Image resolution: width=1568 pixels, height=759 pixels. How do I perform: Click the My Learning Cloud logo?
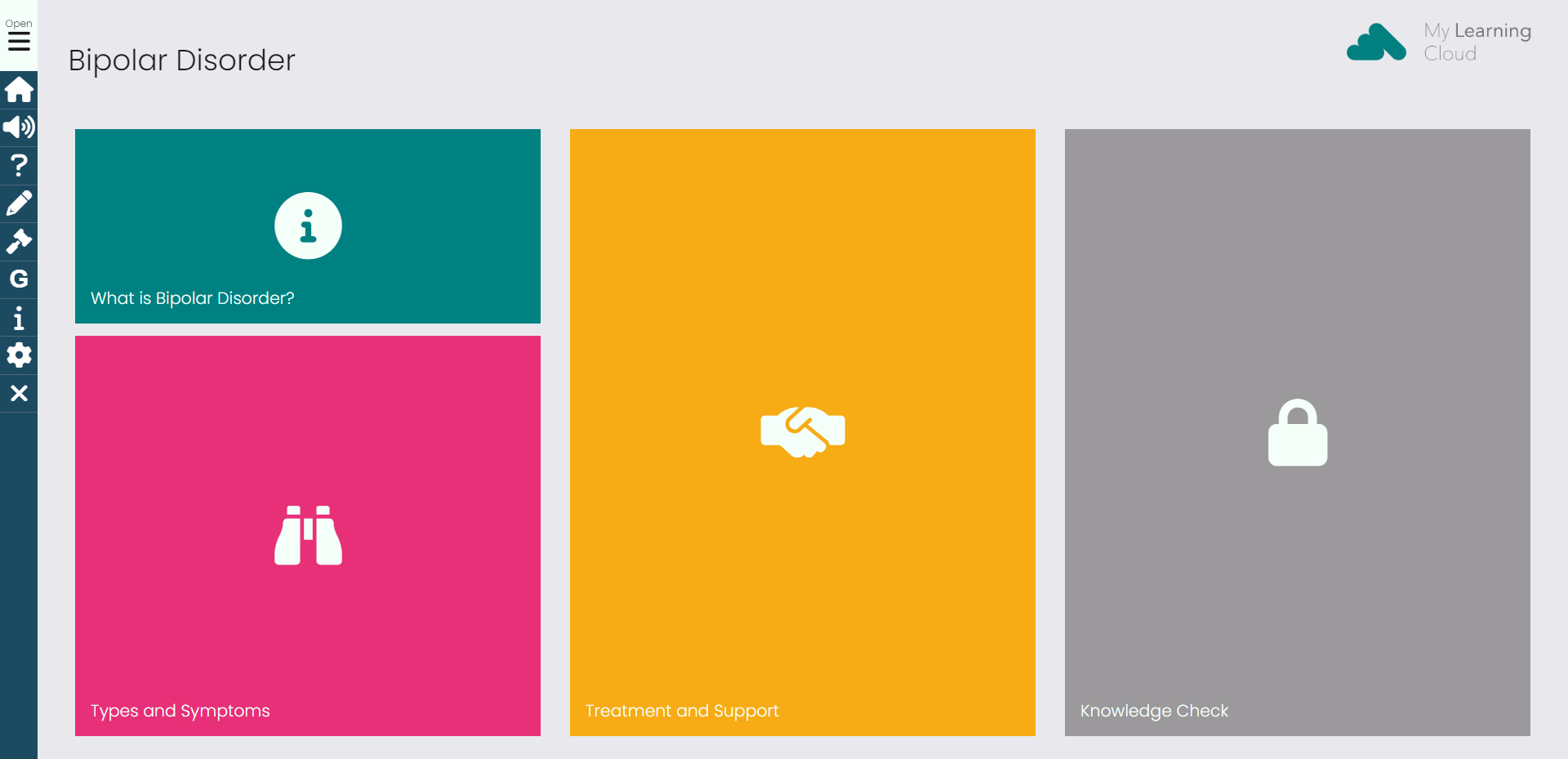coord(1439,42)
